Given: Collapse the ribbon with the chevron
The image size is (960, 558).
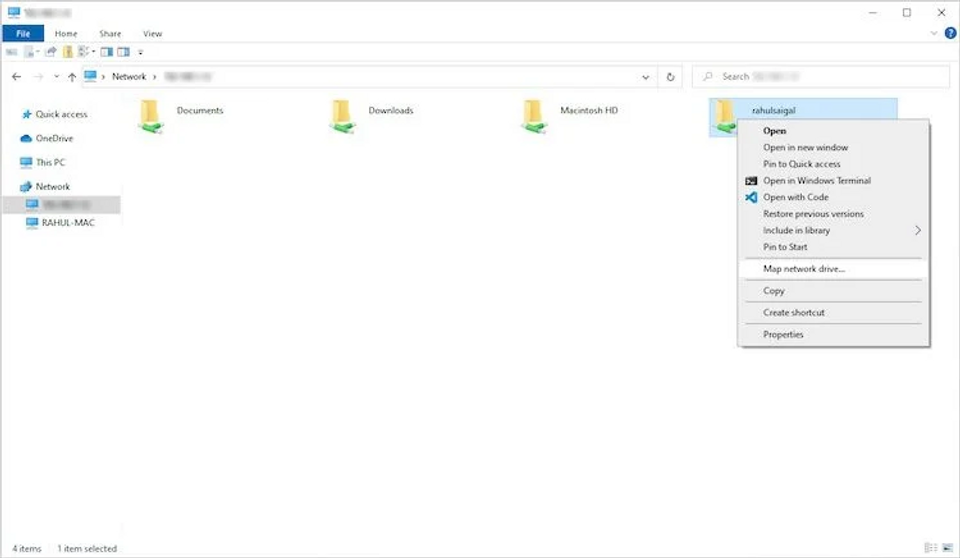Looking at the screenshot, I should (934, 34).
